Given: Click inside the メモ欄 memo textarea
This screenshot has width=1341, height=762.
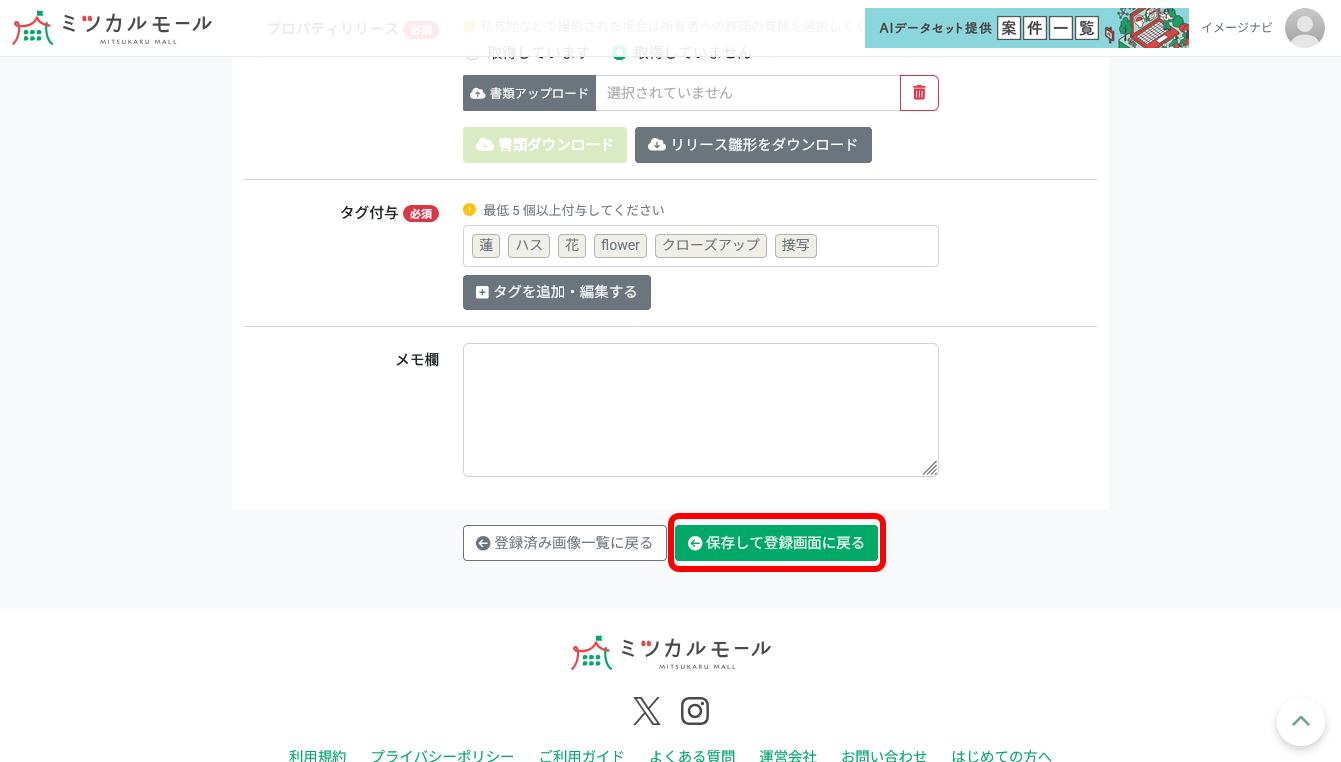Looking at the screenshot, I should pyautogui.click(x=700, y=409).
